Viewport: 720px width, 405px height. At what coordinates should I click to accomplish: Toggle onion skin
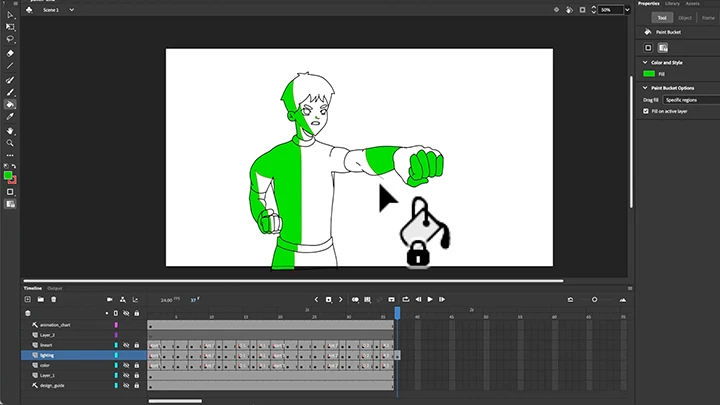(355, 299)
